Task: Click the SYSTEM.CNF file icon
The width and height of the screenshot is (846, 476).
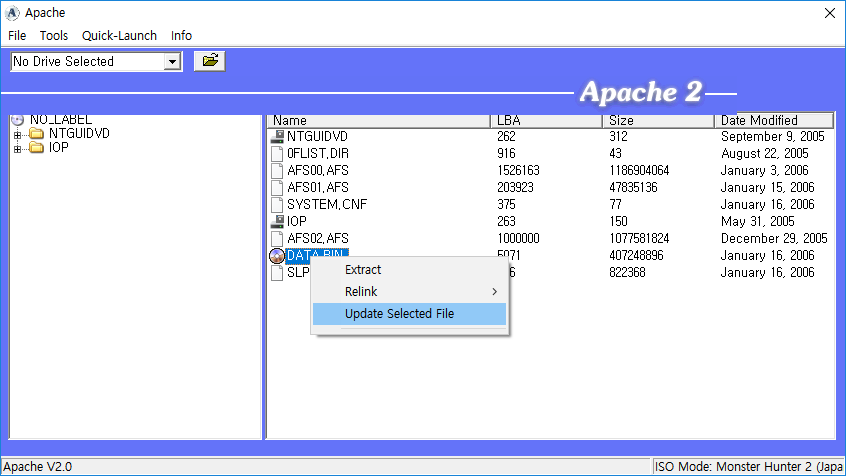Action: (x=277, y=205)
